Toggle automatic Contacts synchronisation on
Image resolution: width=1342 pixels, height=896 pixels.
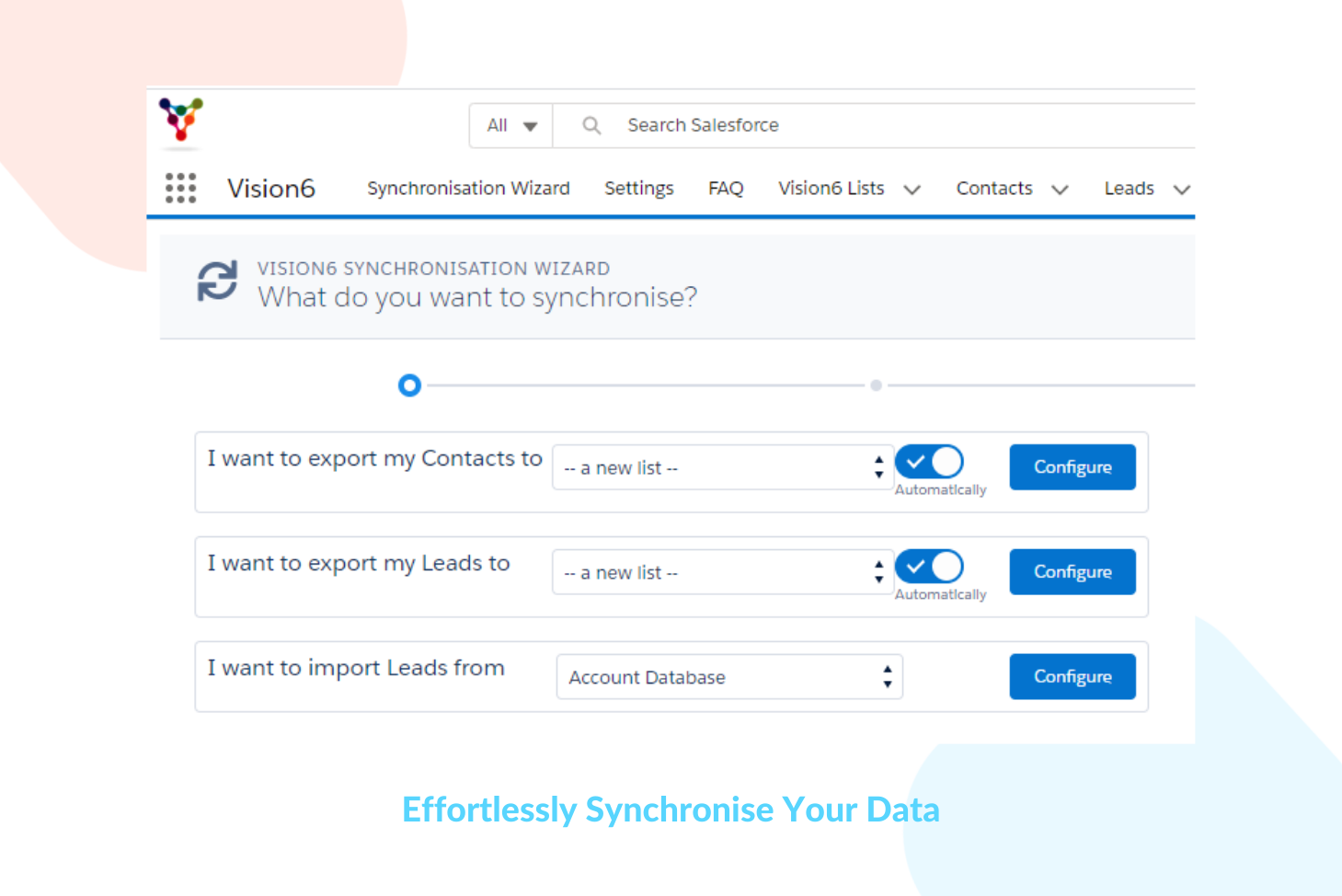point(929,462)
